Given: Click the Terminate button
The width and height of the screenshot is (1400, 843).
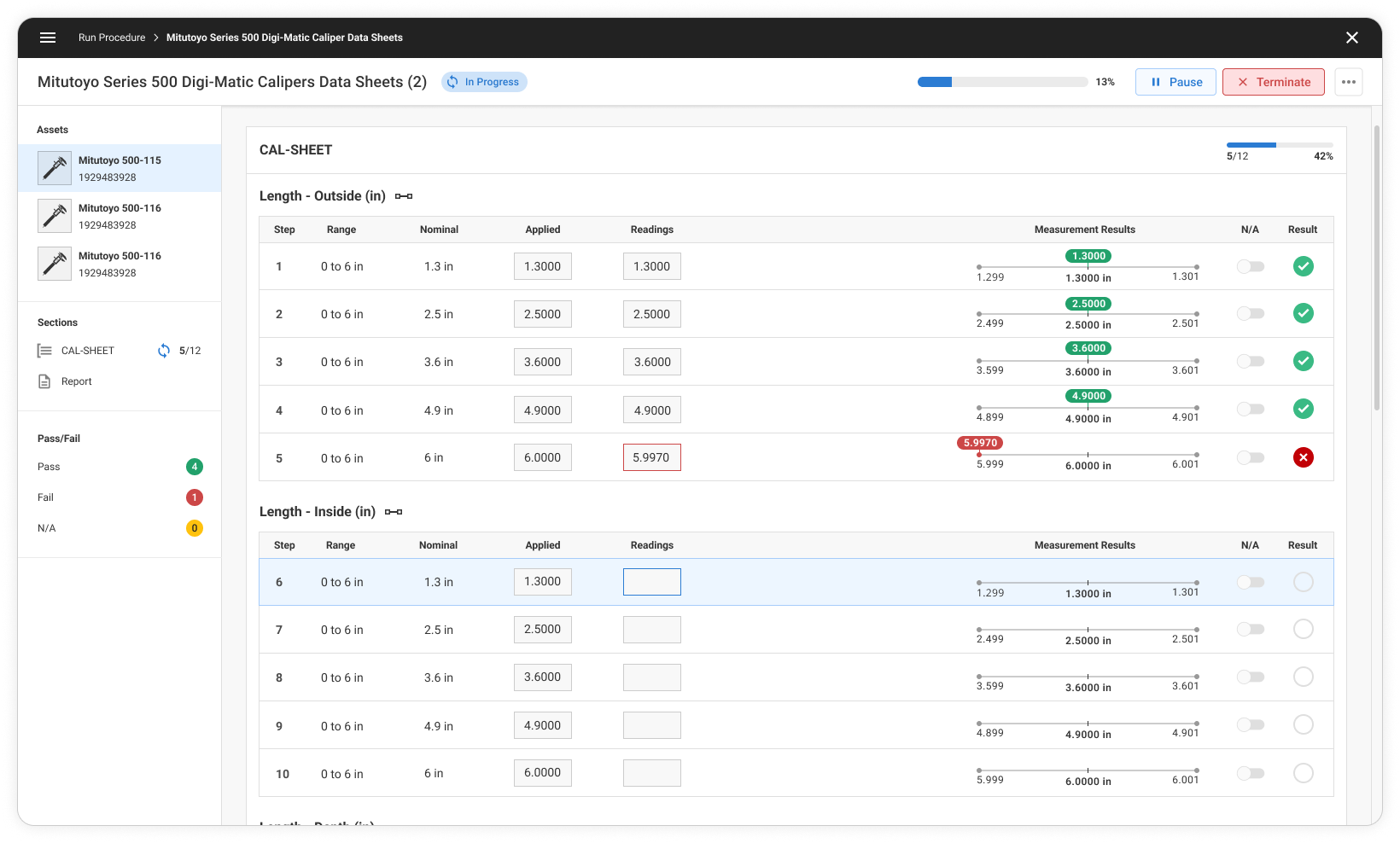Looking at the screenshot, I should (x=1274, y=82).
